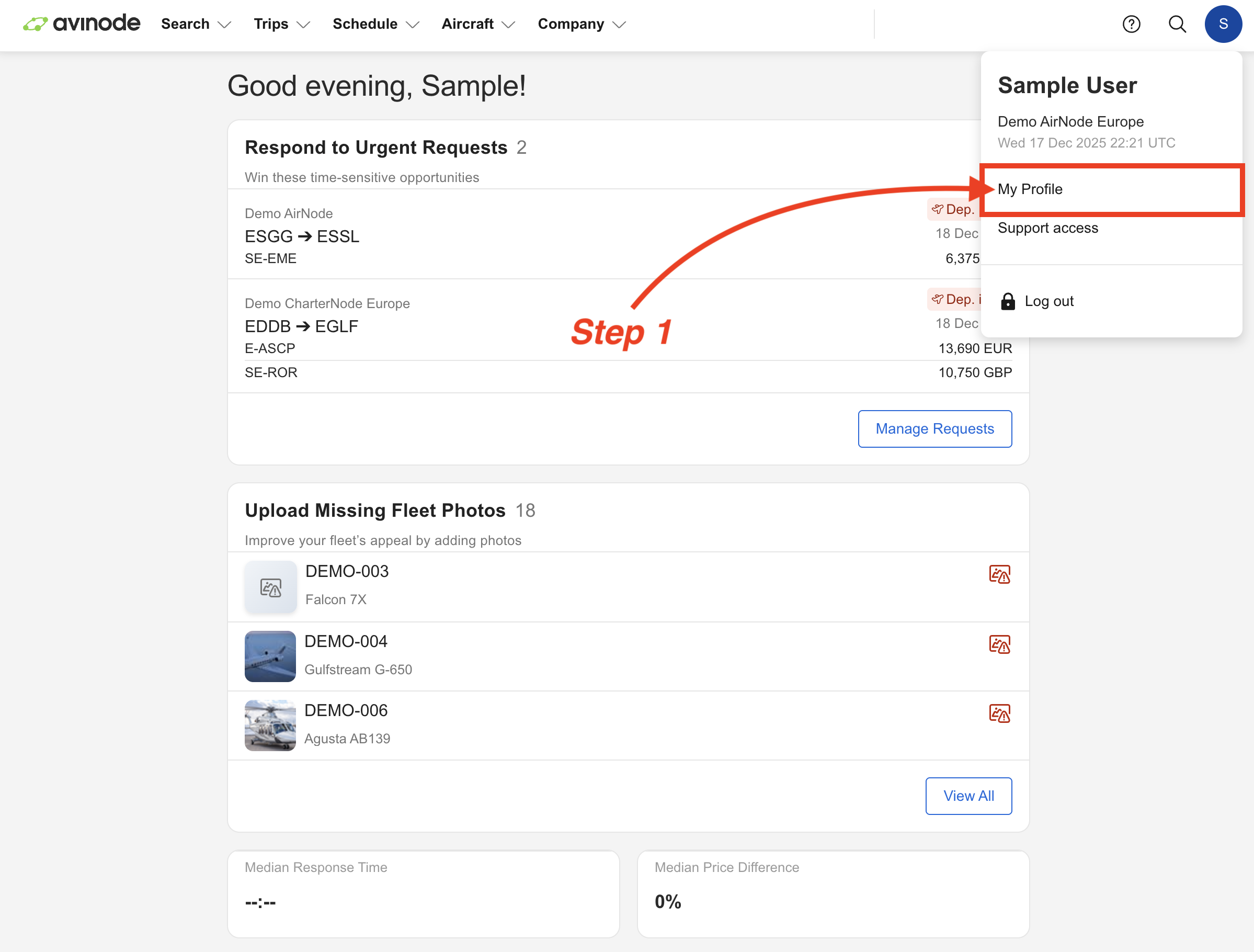1254x952 pixels.
Task: Open Manage Requests
Action: tap(934, 428)
